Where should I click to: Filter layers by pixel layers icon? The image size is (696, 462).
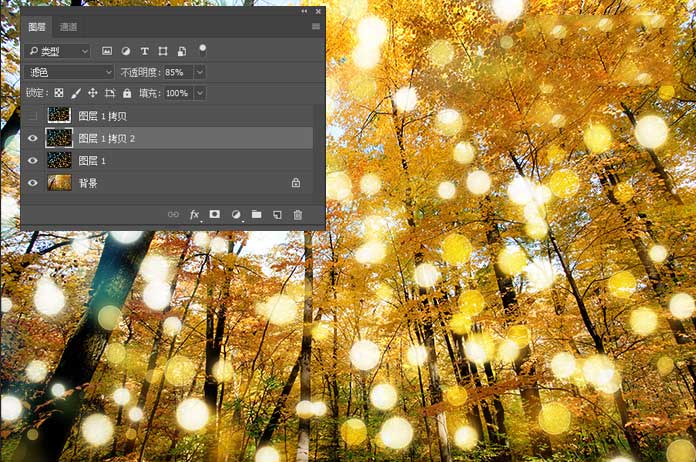107,51
